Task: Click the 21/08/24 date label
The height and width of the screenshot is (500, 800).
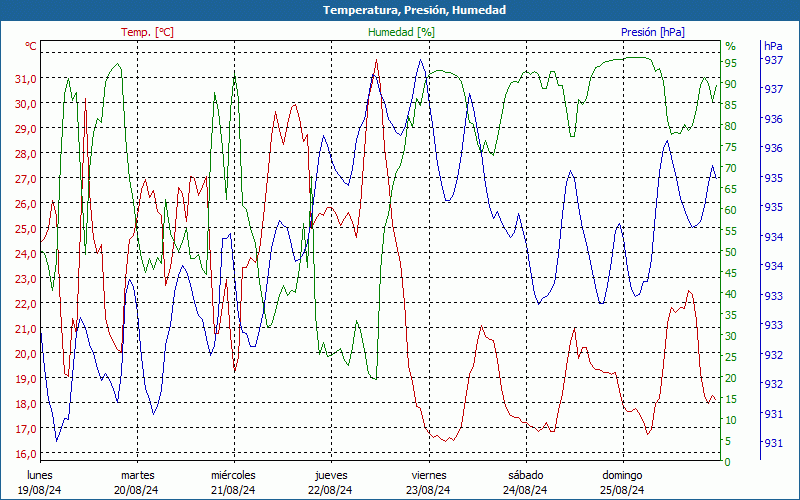Action: (233, 490)
